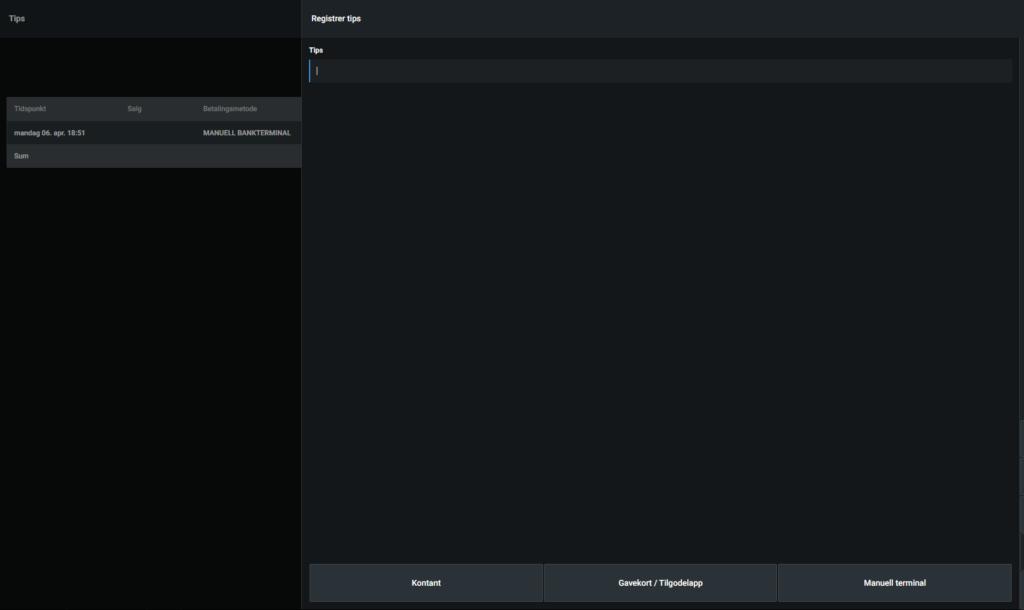Click the dimmed area above the tips table
This screenshot has height=610, width=1024.
click(150, 68)
